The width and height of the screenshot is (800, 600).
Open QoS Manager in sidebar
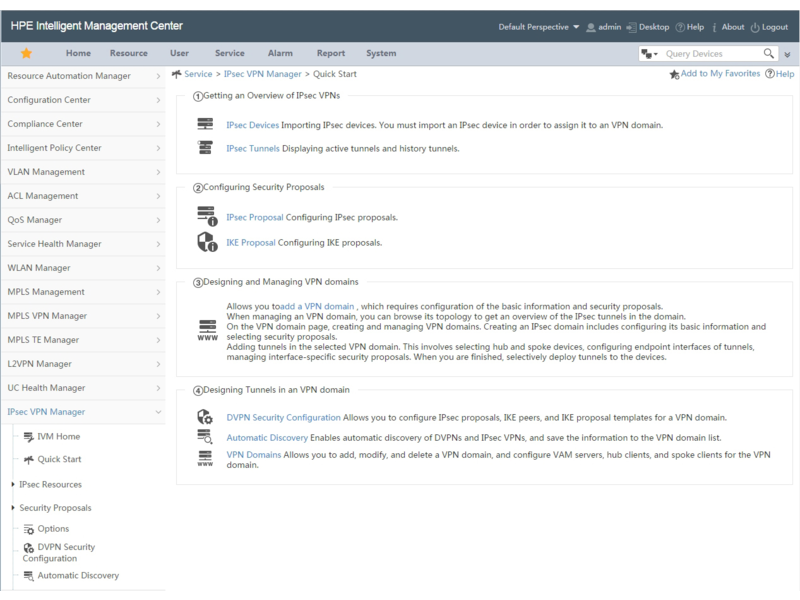(x=83, y=220)
